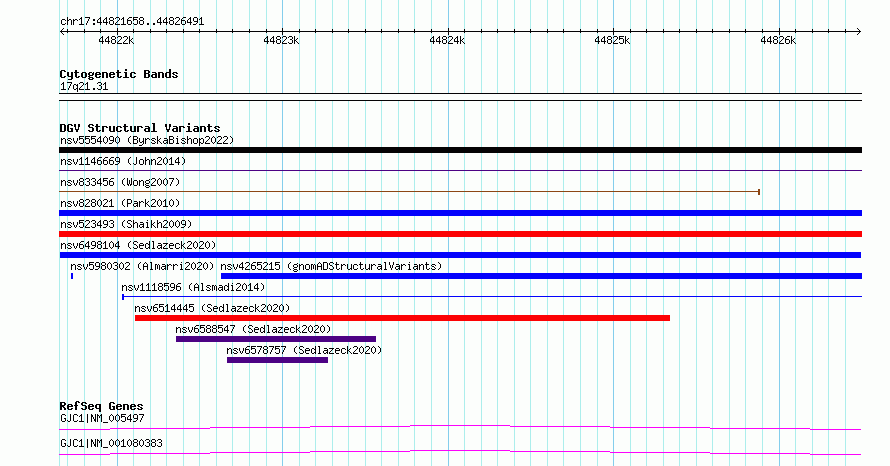Click the magenta GJC1|NM_001080383 gene line
890x466 pixels.
tap(460, 452)
